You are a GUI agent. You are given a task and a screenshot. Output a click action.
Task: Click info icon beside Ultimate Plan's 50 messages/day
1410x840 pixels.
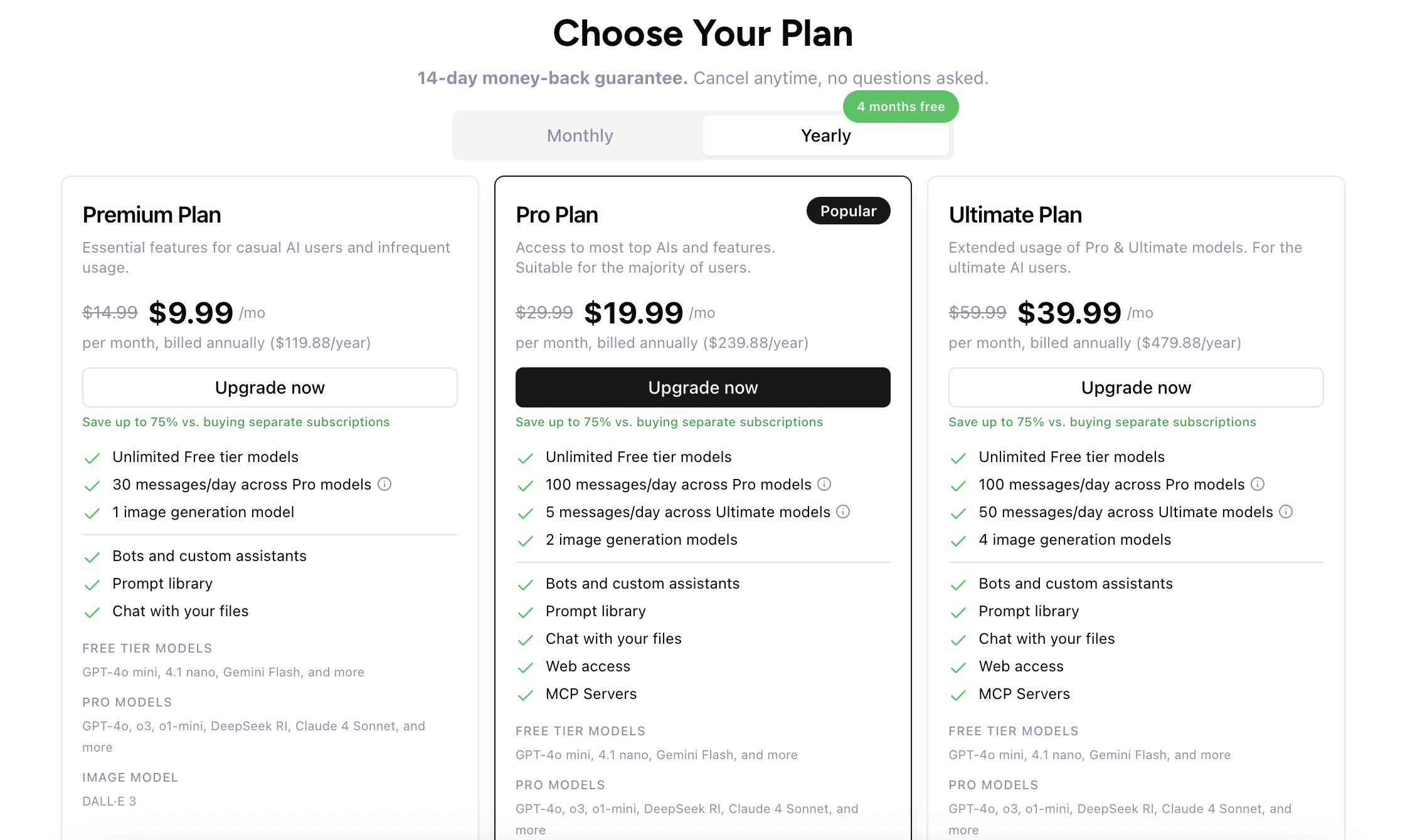[1286, 512]
